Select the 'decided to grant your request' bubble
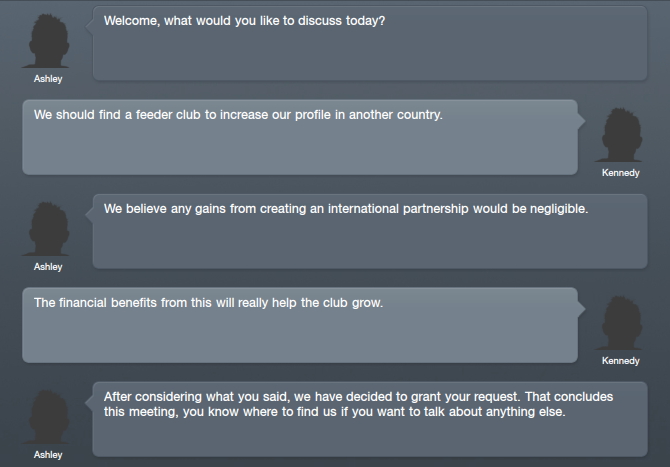This screenshot has height=467, width=670. click(370, 419)
